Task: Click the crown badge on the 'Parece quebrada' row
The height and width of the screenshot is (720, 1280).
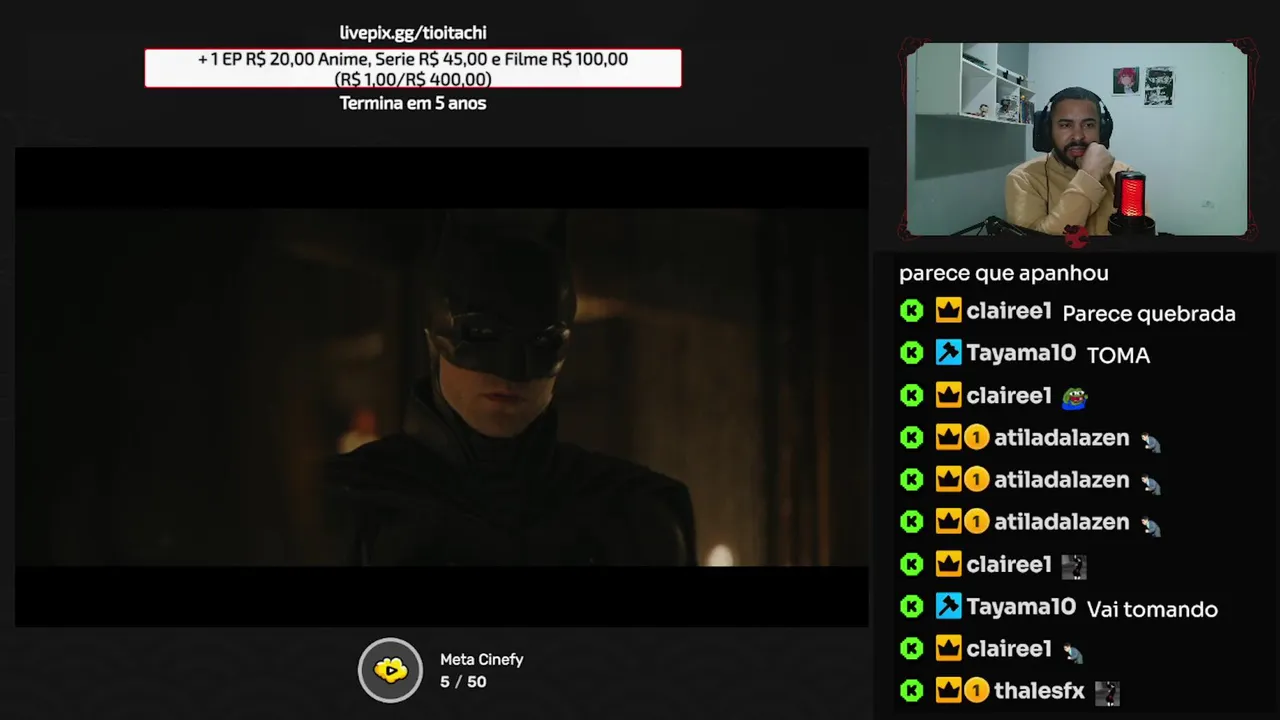Action: (x=948, y=311)
